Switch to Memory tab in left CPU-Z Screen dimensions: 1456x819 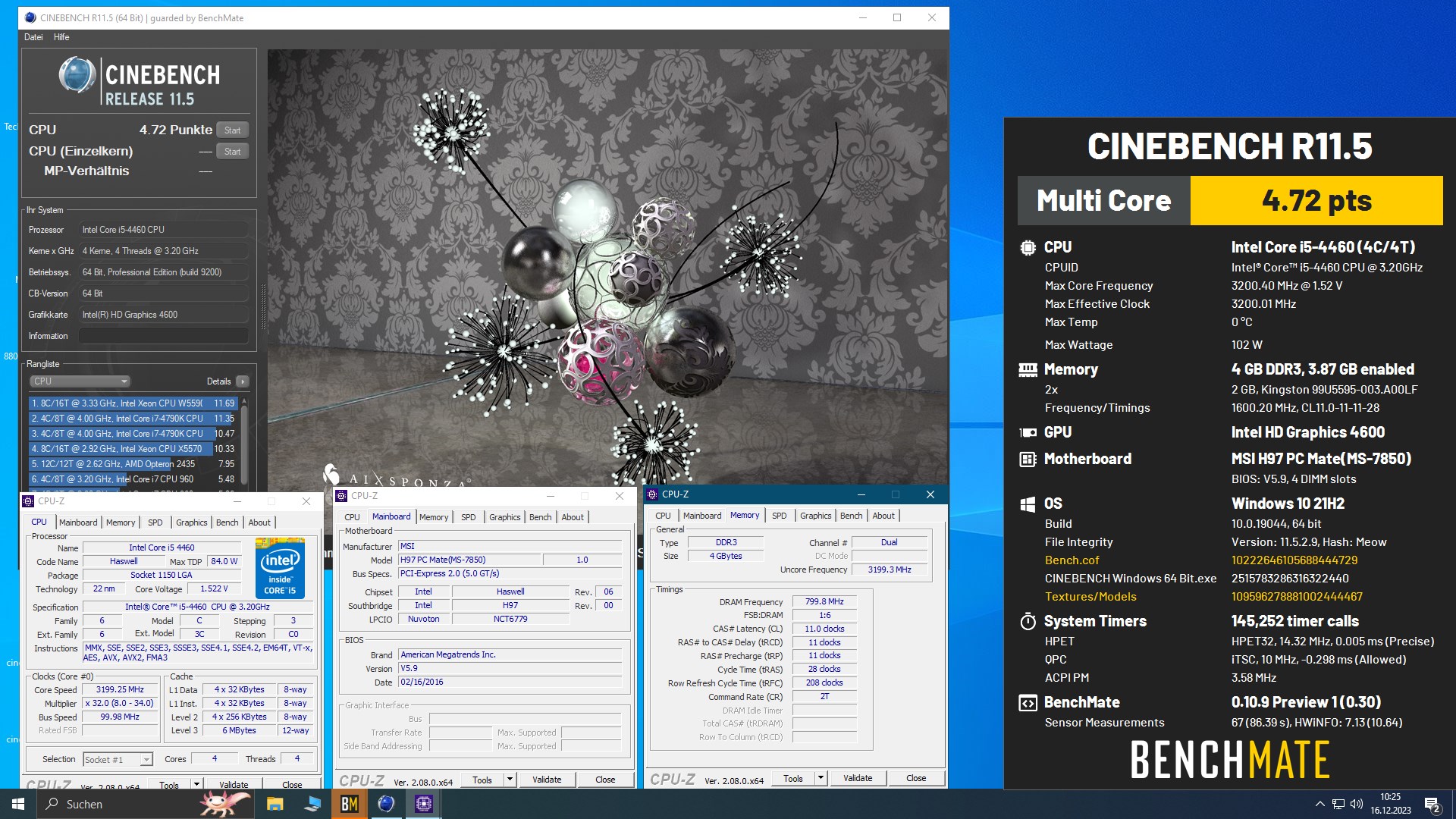(121, 522)
